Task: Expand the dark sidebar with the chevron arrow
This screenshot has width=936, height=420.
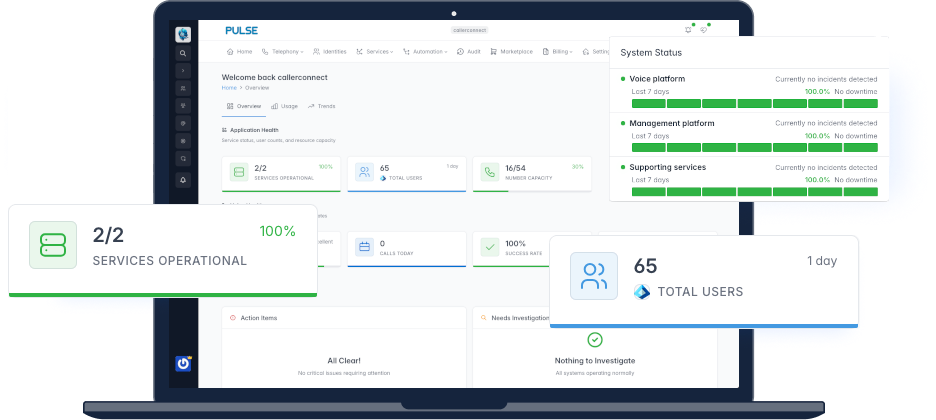Action: tap(183, 70)
